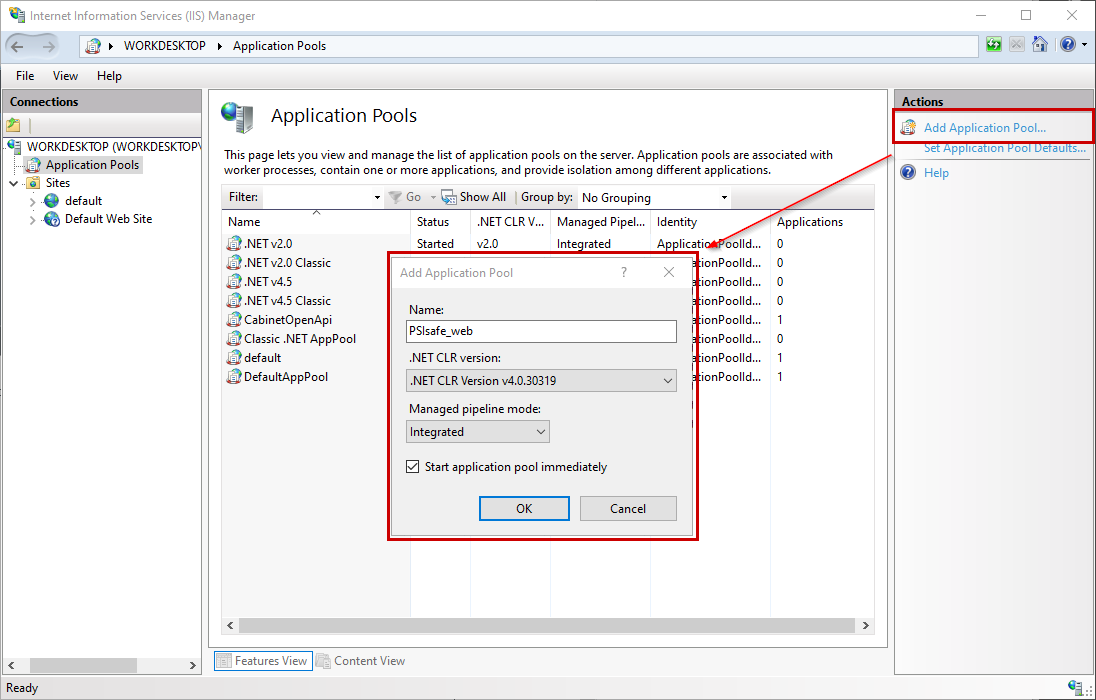Click the Application Pools tree node icon
Screen dimensions: 1096x700
click(x=34, y=165)
